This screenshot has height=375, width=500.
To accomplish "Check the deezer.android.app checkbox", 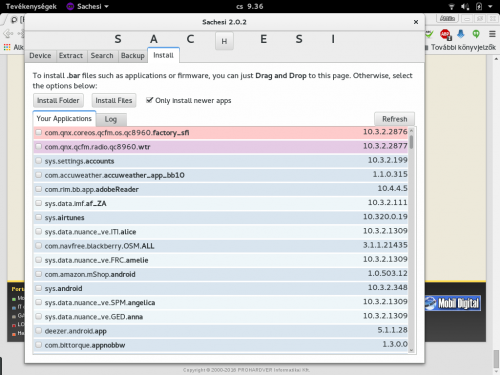I will (39, 331).
